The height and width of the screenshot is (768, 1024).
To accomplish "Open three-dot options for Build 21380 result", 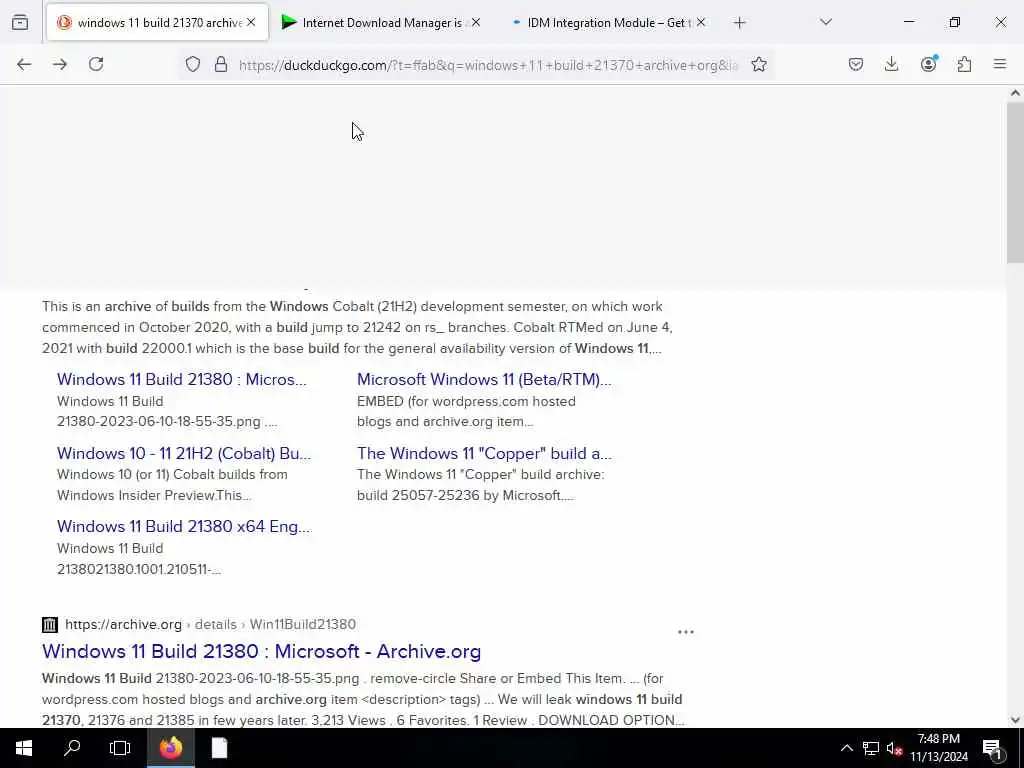I will click(686, 632).
